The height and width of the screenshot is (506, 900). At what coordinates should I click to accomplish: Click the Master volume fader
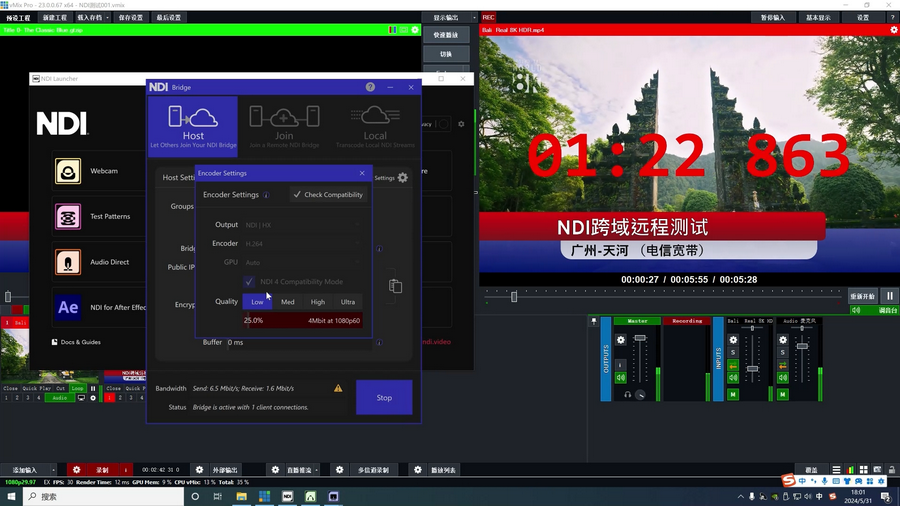[x=640, y=340]
